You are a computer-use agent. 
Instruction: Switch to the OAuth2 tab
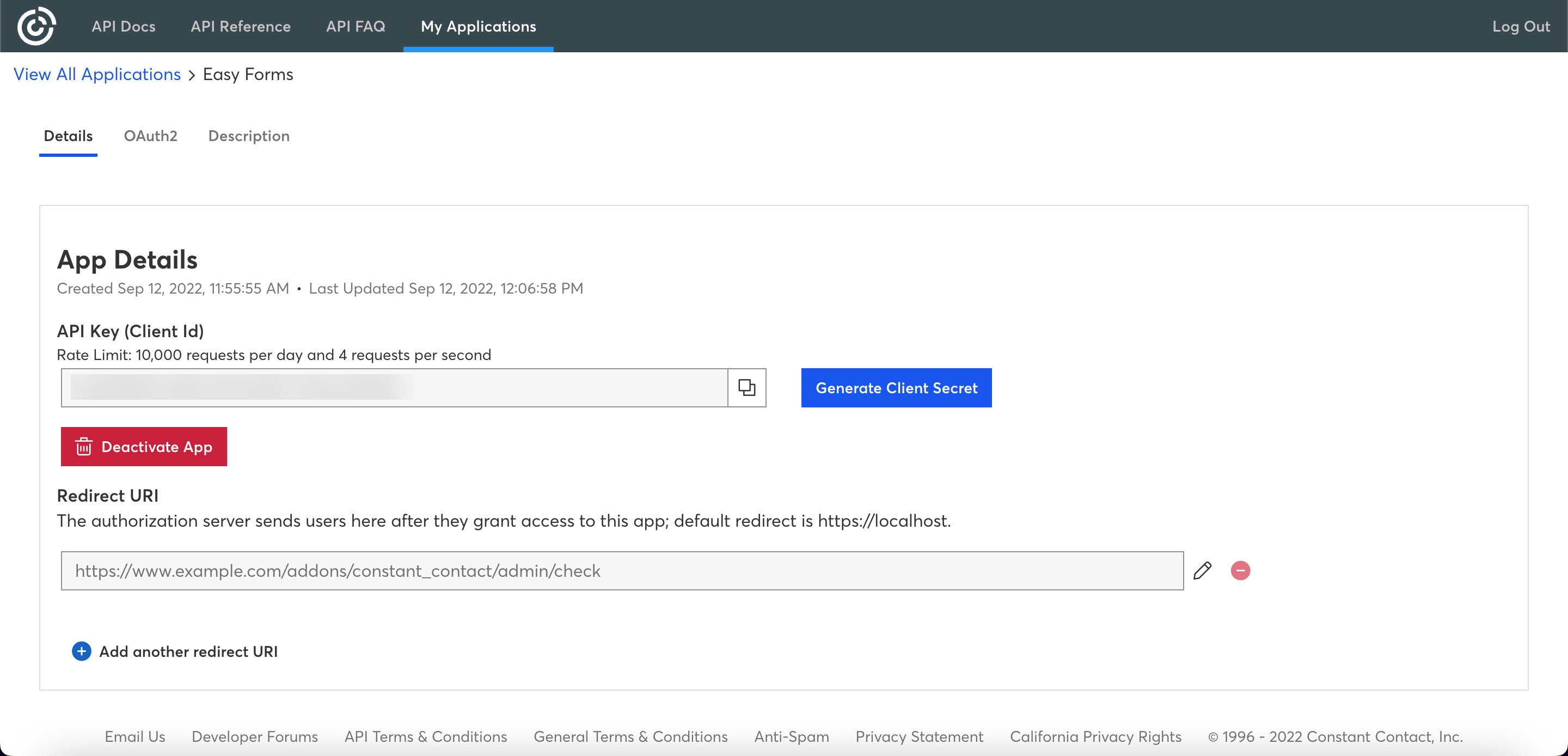click(150, 135)
